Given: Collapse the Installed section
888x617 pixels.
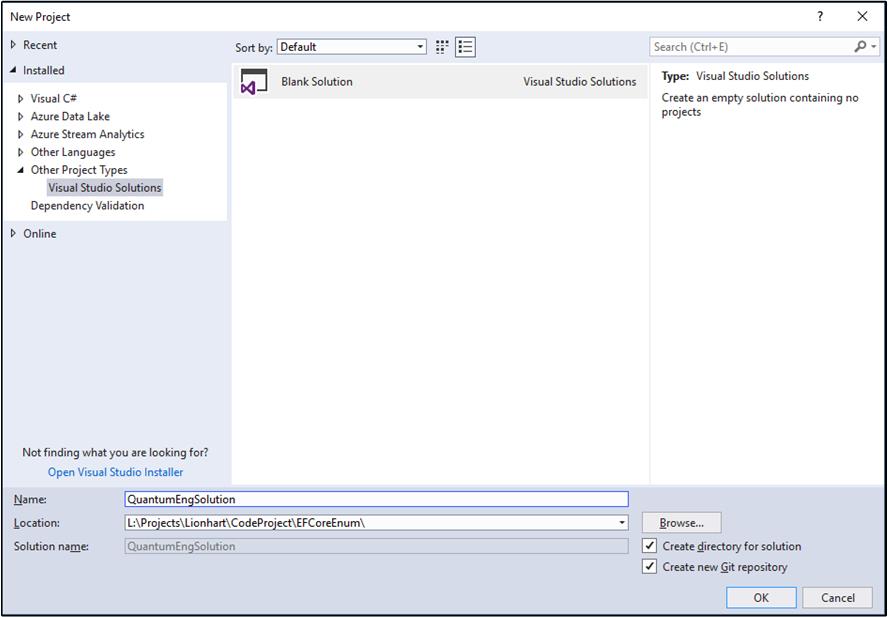Looking at the screenshot, I should tap(14, 70).
